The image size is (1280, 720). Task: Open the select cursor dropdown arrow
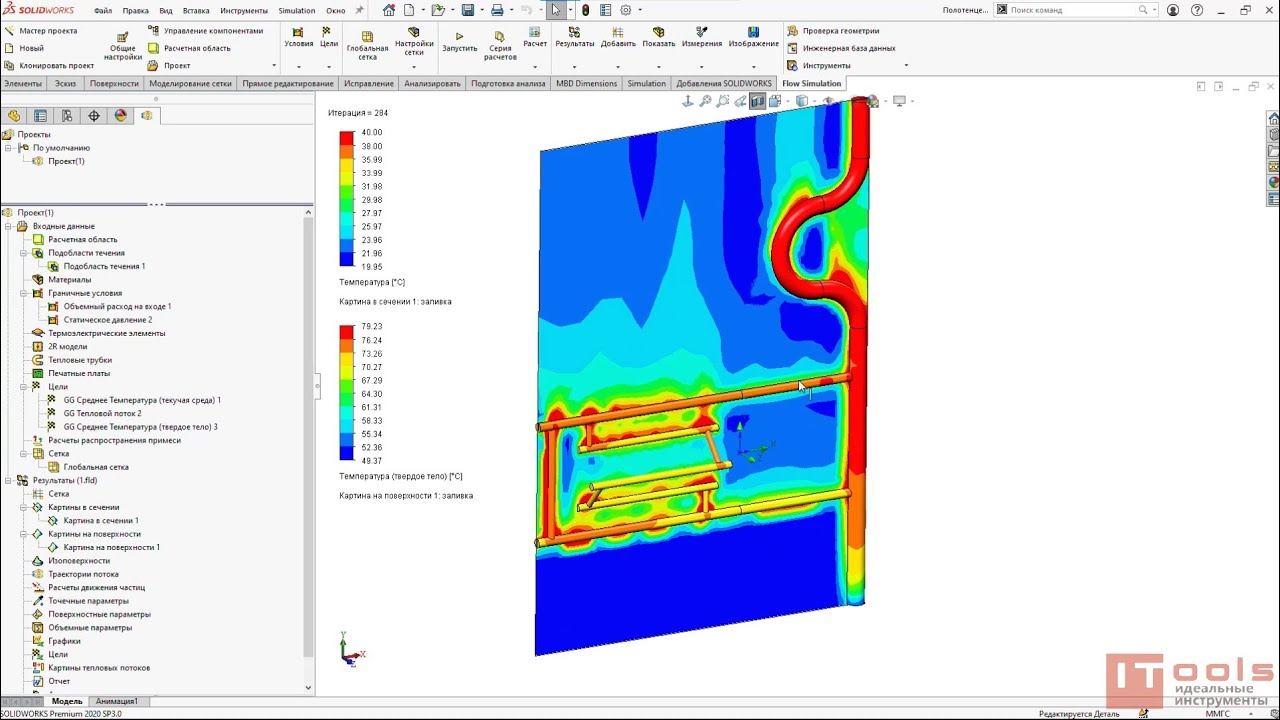[x=569, y=10]
